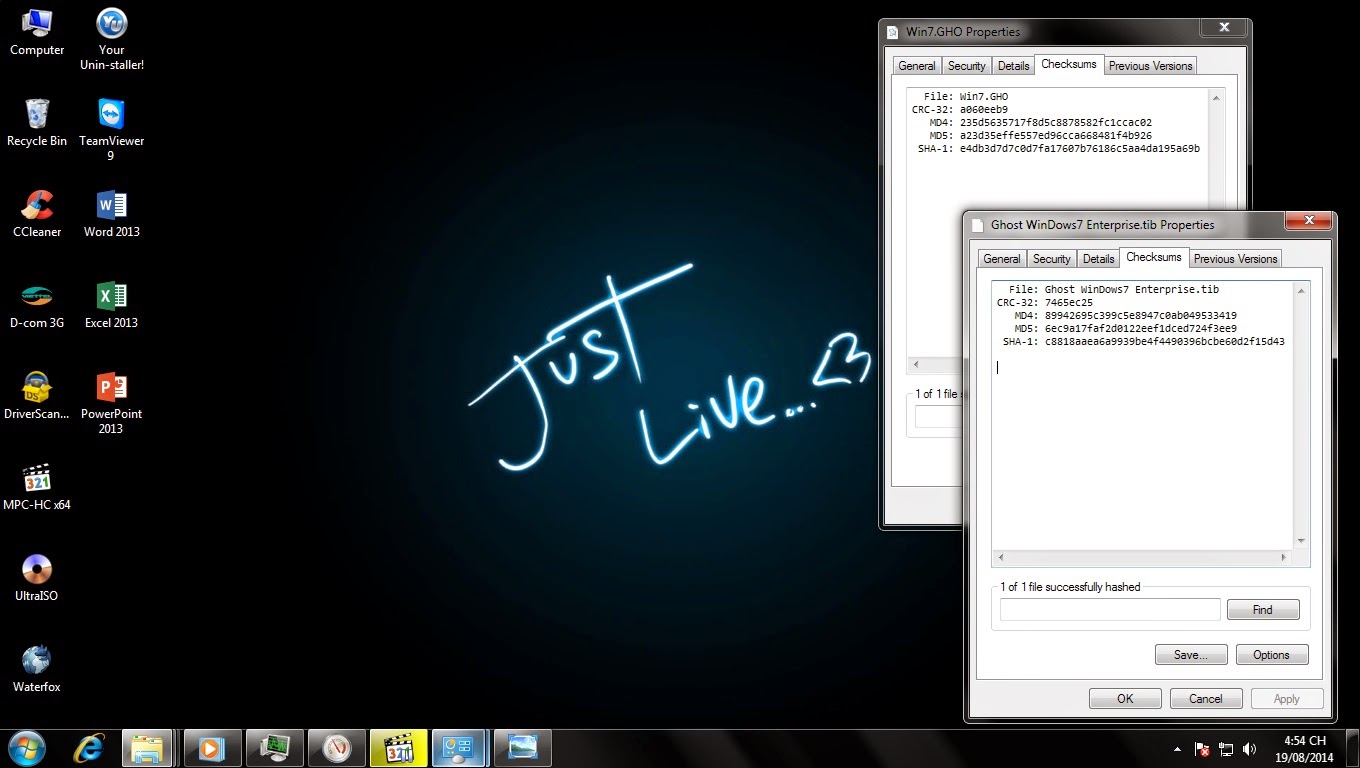
Task: Click the gauge meter taskbar icon
Action: [337, 748]
